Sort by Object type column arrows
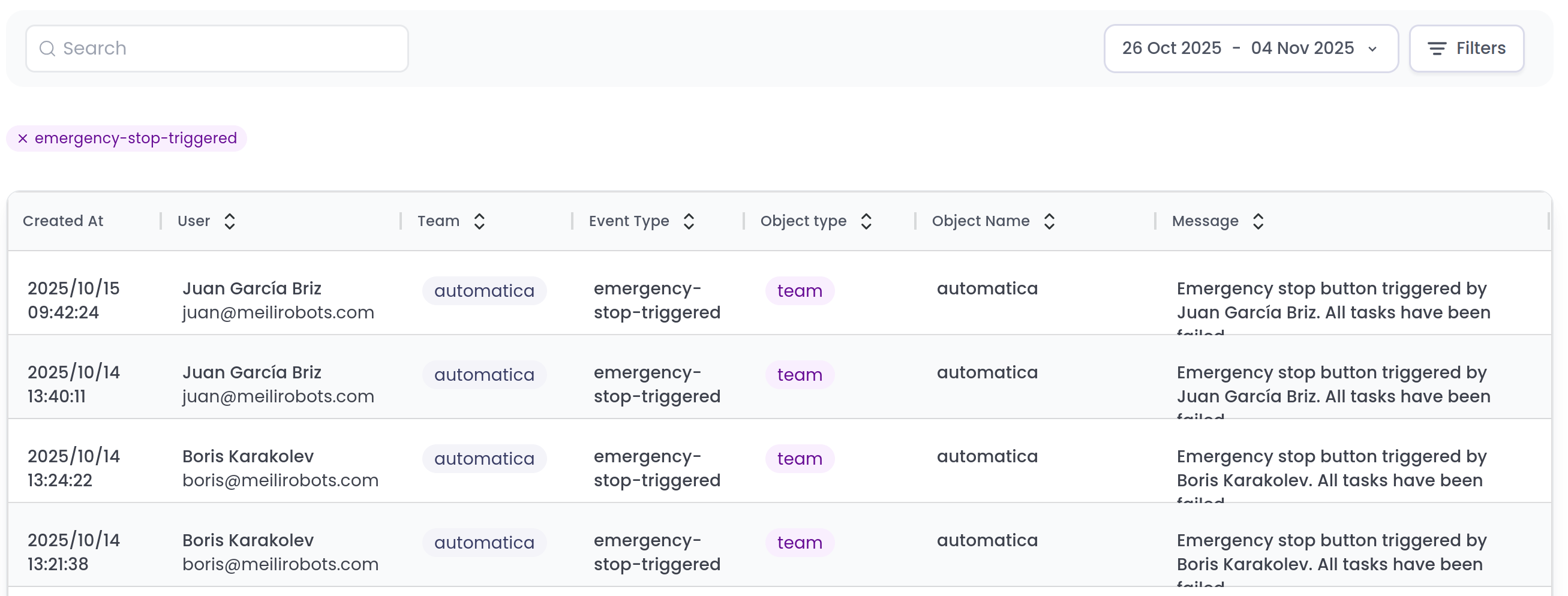 (866, 221)
